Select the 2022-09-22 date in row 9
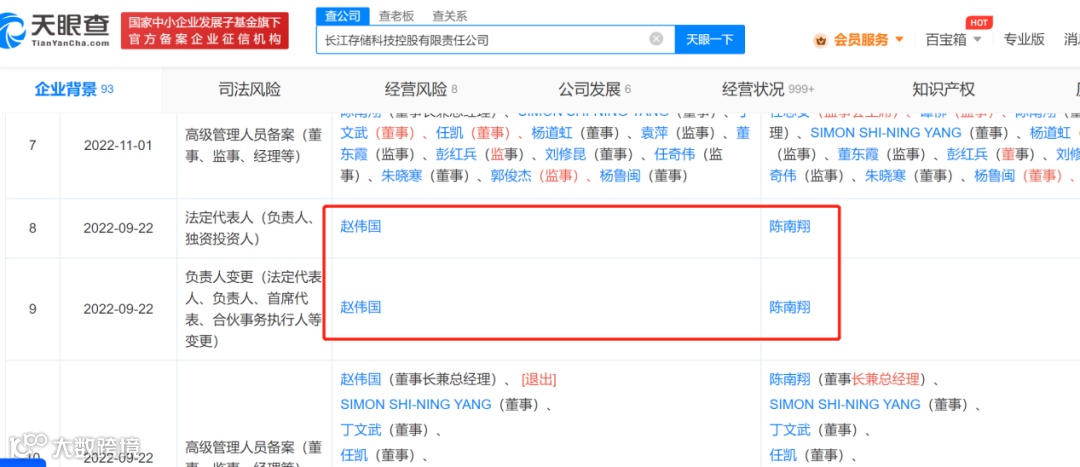Screen dimensions: 1080x467 118,309
